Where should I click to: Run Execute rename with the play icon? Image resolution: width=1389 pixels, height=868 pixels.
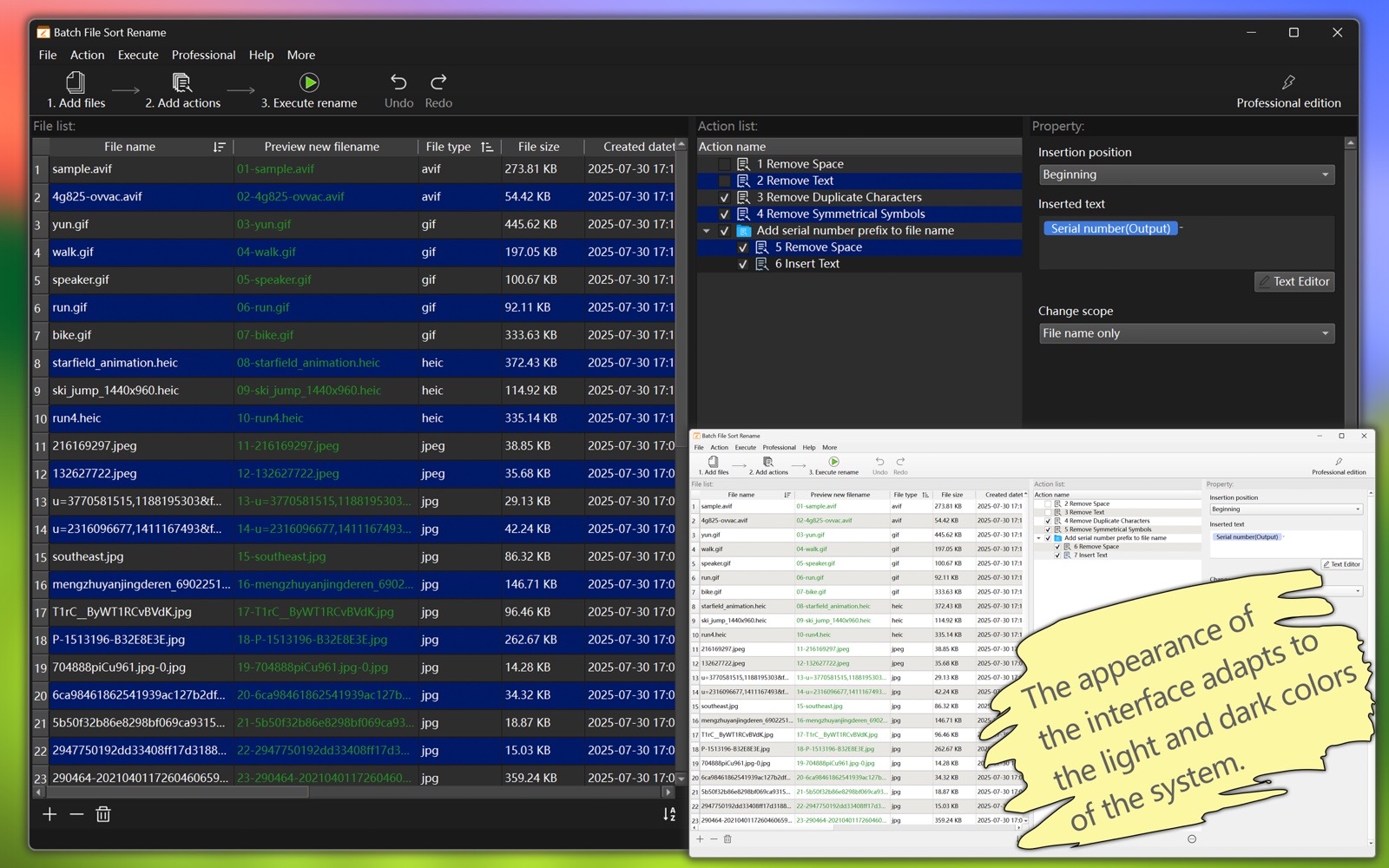click(x=309, y=82)
